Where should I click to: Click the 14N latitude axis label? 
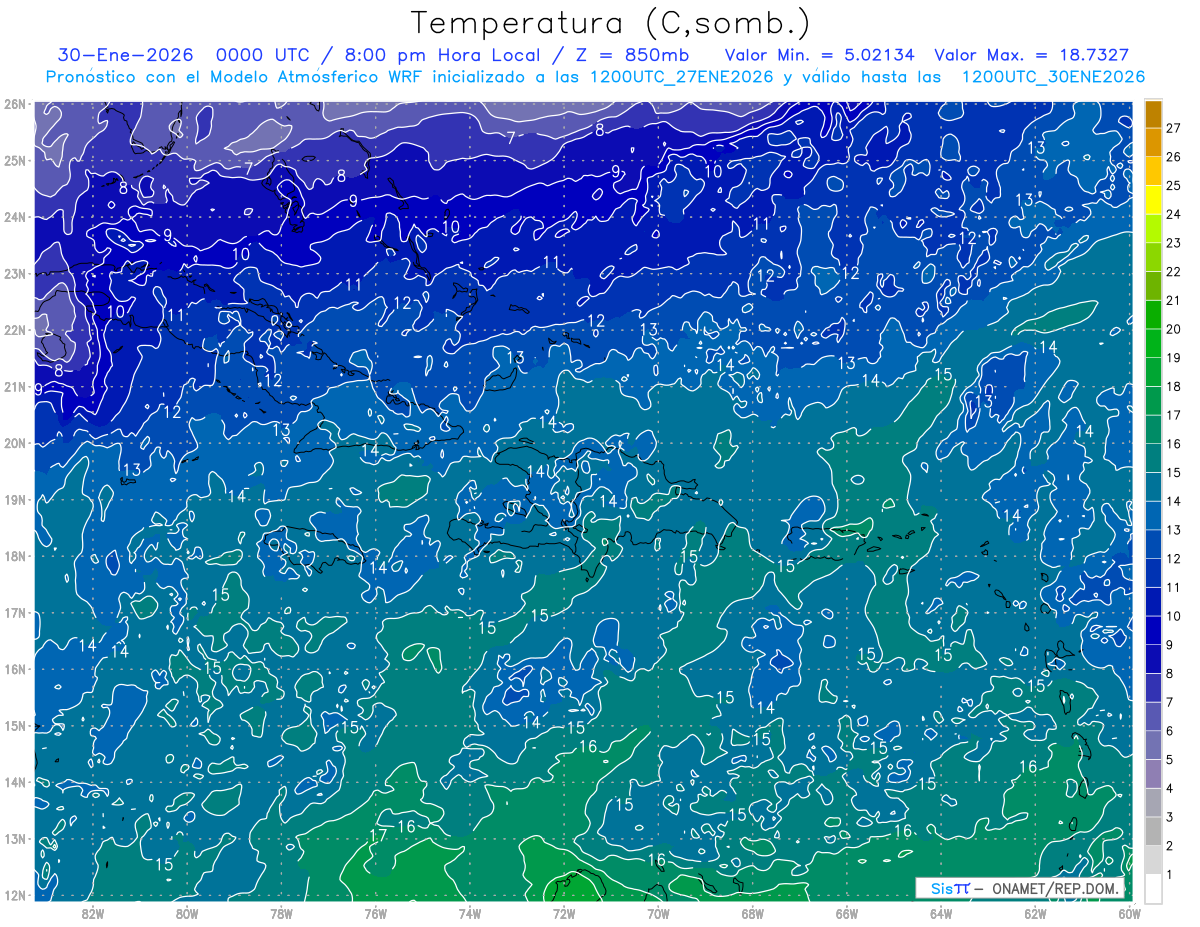click(x=14, y=782)
